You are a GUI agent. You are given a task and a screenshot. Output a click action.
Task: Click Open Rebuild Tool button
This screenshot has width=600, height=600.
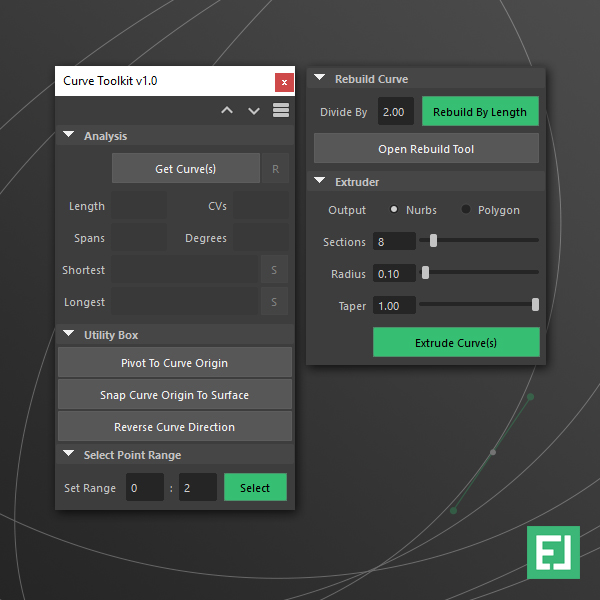click(426, 148)
